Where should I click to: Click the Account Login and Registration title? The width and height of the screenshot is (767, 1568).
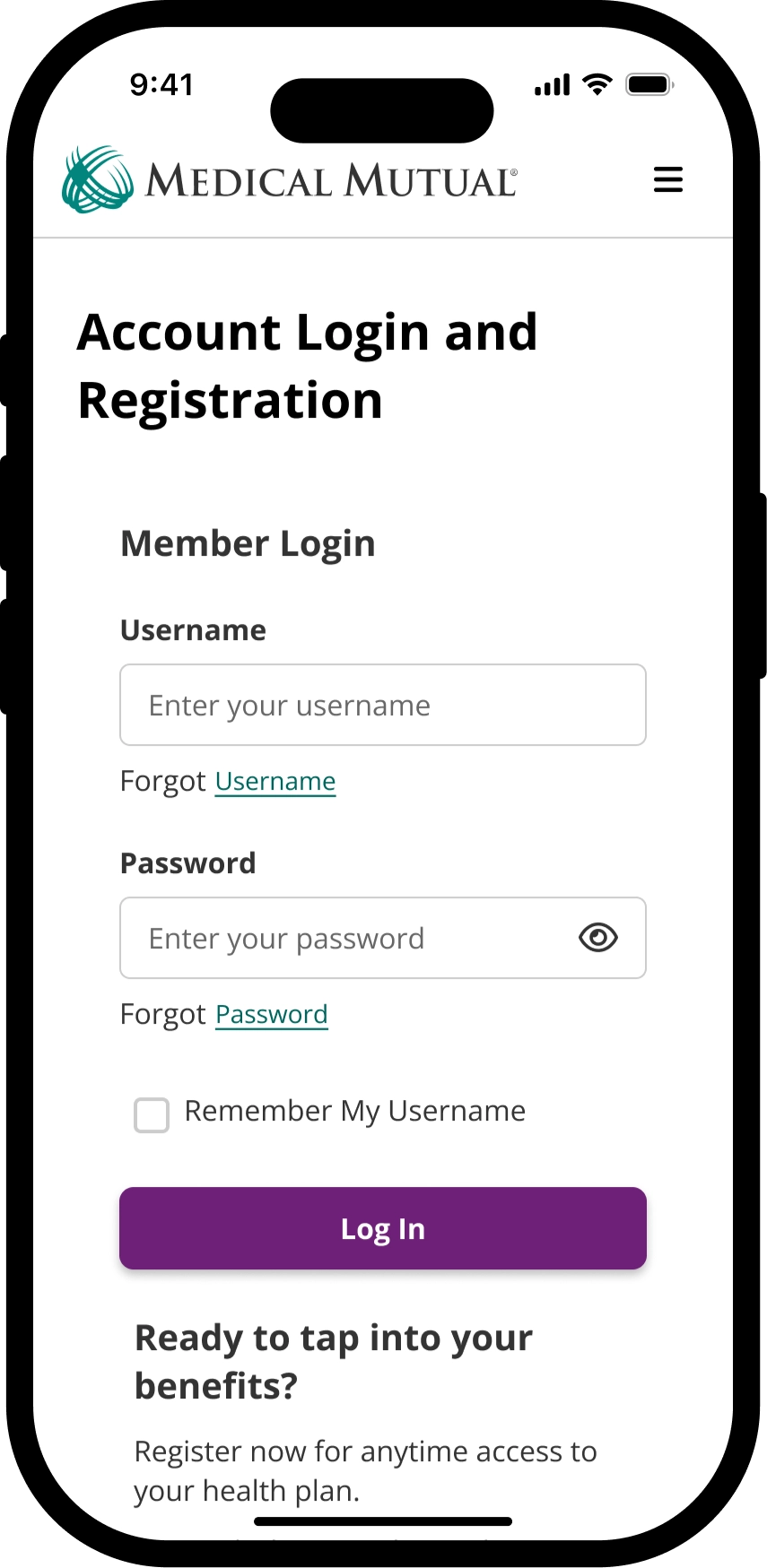pyautogui.click(x=307, y=366)
